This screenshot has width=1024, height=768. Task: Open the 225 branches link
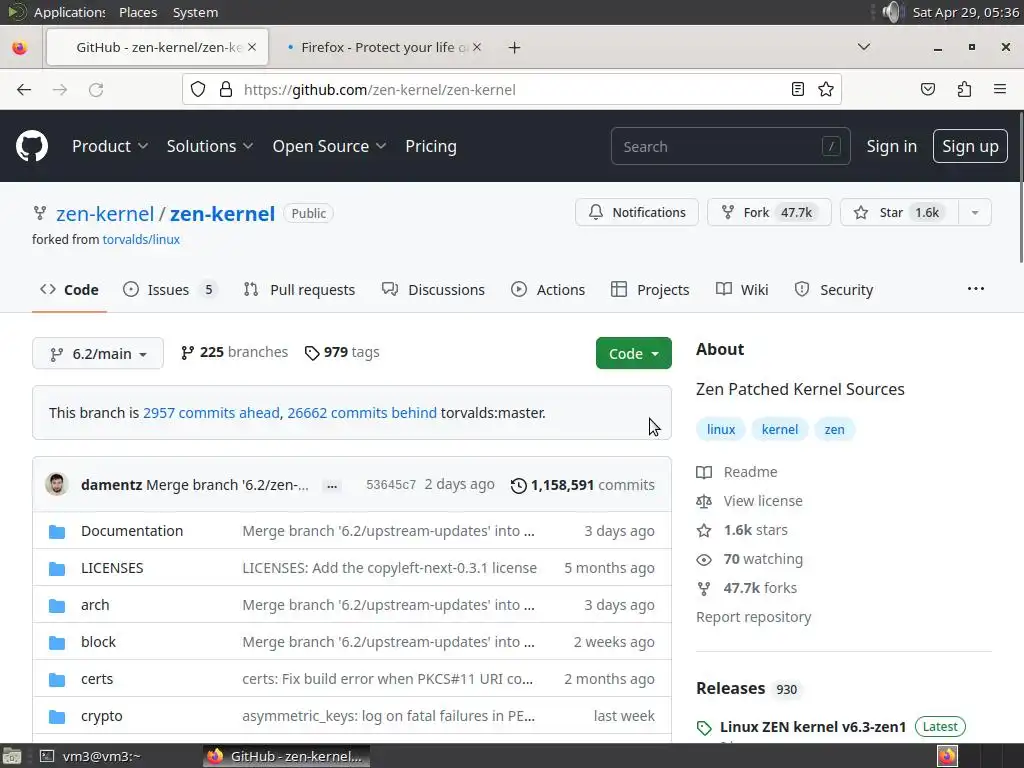234,352
